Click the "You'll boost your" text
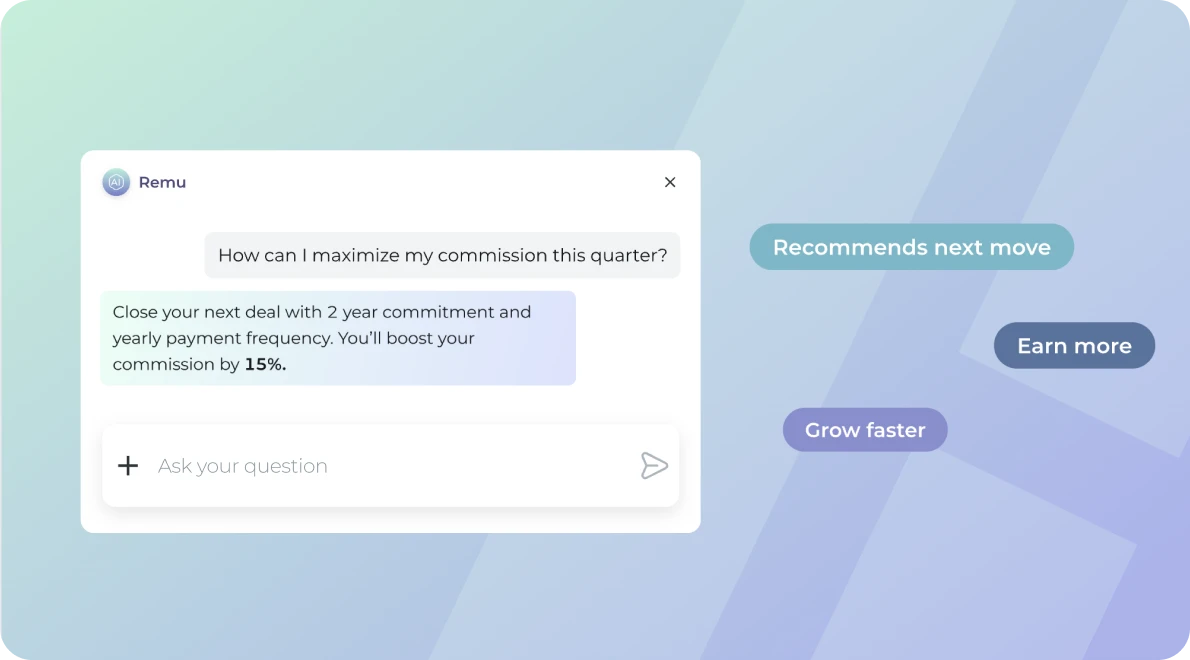The image size is (1190, 660). pyautogui.click(x=406, y=338)
